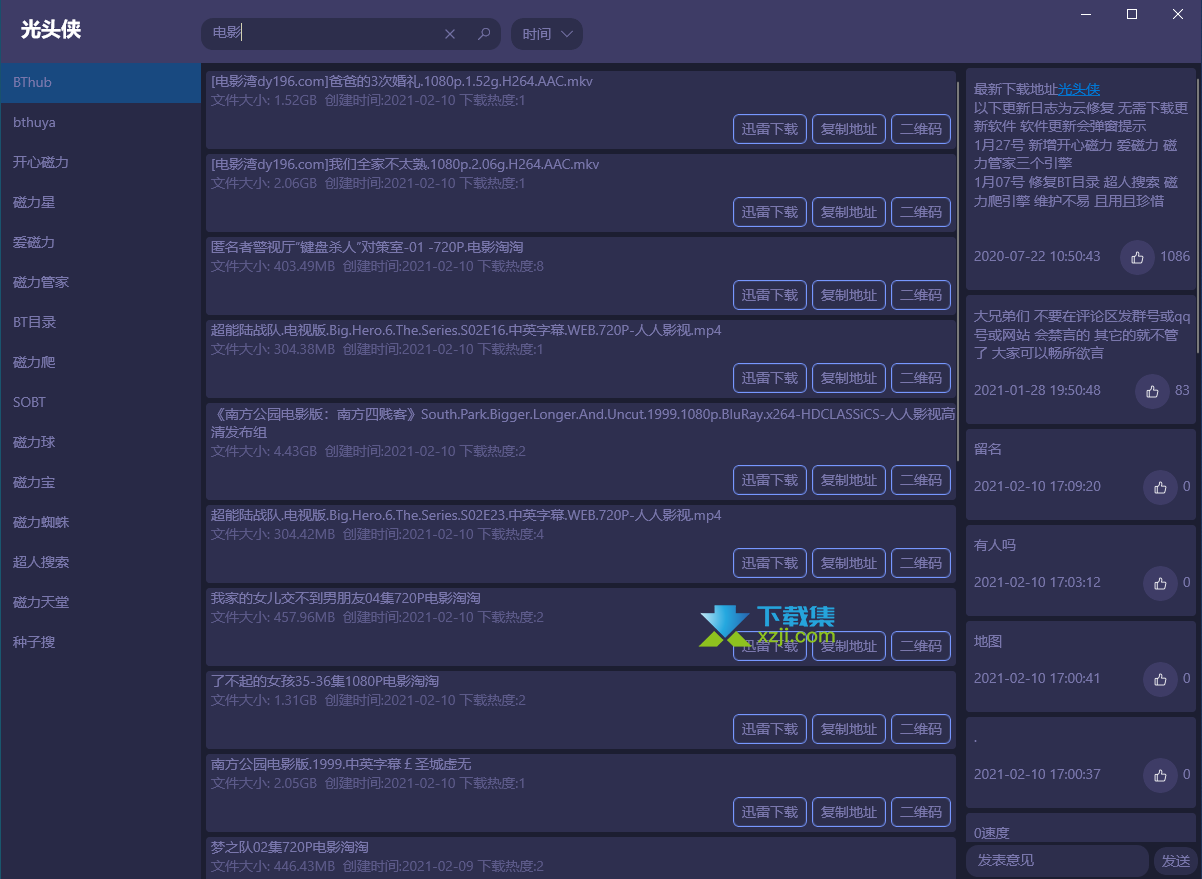The height and width of the screenshot is (879, 1202).
Task: Click 迅雷下载 for Big Hero 6 S02E23
Action: coord(770,563)
